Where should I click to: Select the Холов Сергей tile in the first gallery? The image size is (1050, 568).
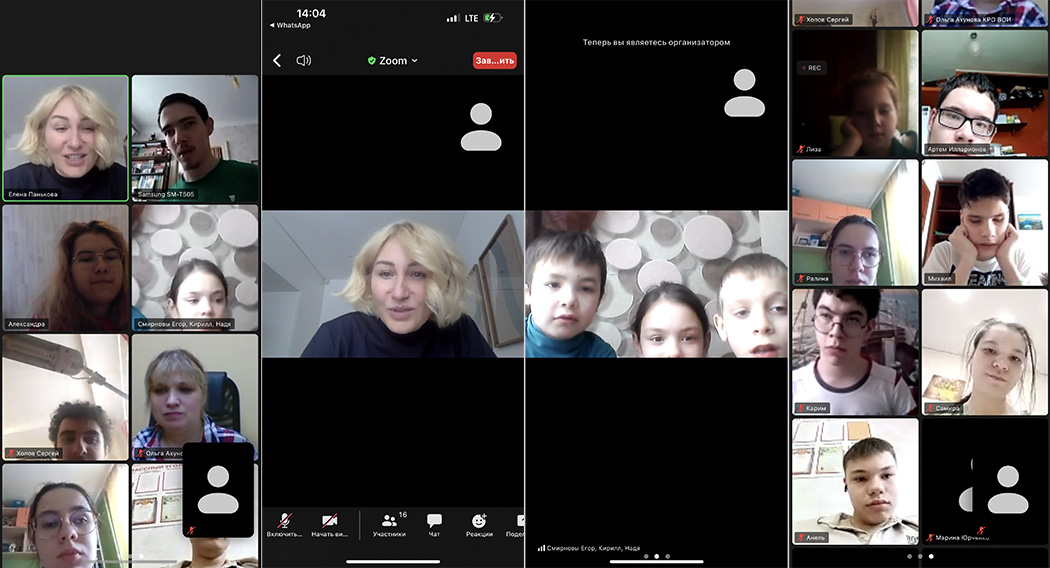[66, 397]
